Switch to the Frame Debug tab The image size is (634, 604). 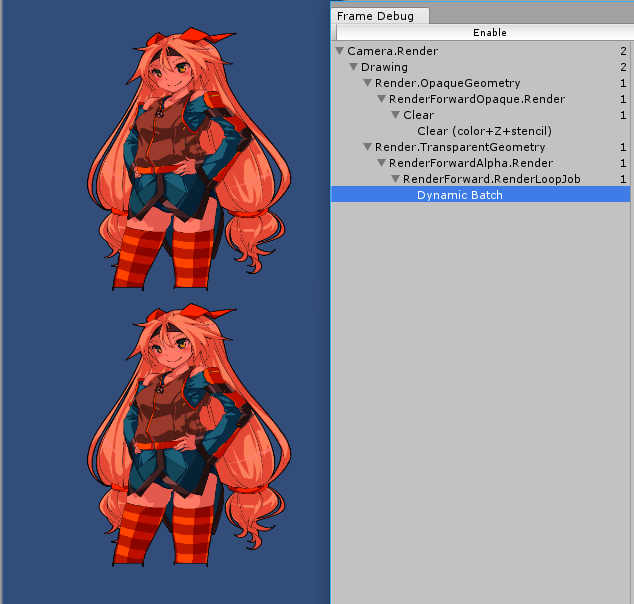[x=380, y=16]
